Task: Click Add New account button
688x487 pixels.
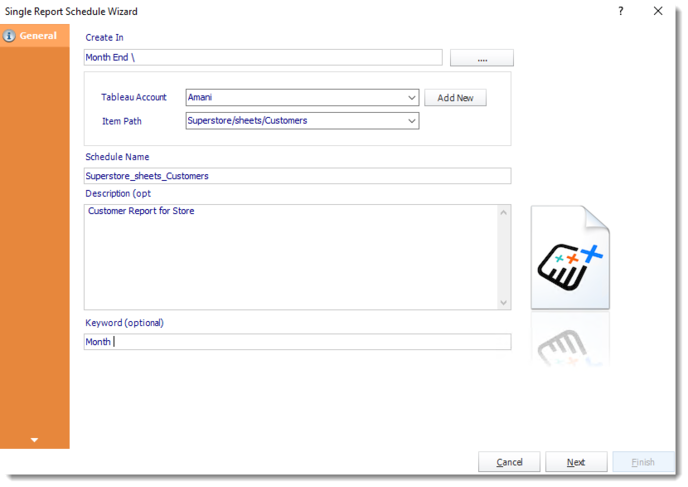Action: tap(455, 98)
